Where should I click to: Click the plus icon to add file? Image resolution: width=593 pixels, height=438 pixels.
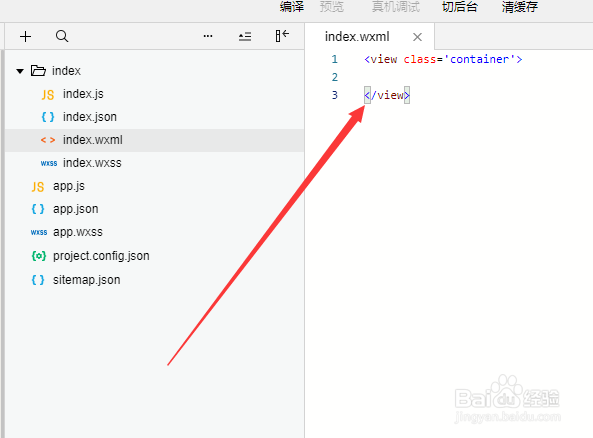tap(25, 36)
